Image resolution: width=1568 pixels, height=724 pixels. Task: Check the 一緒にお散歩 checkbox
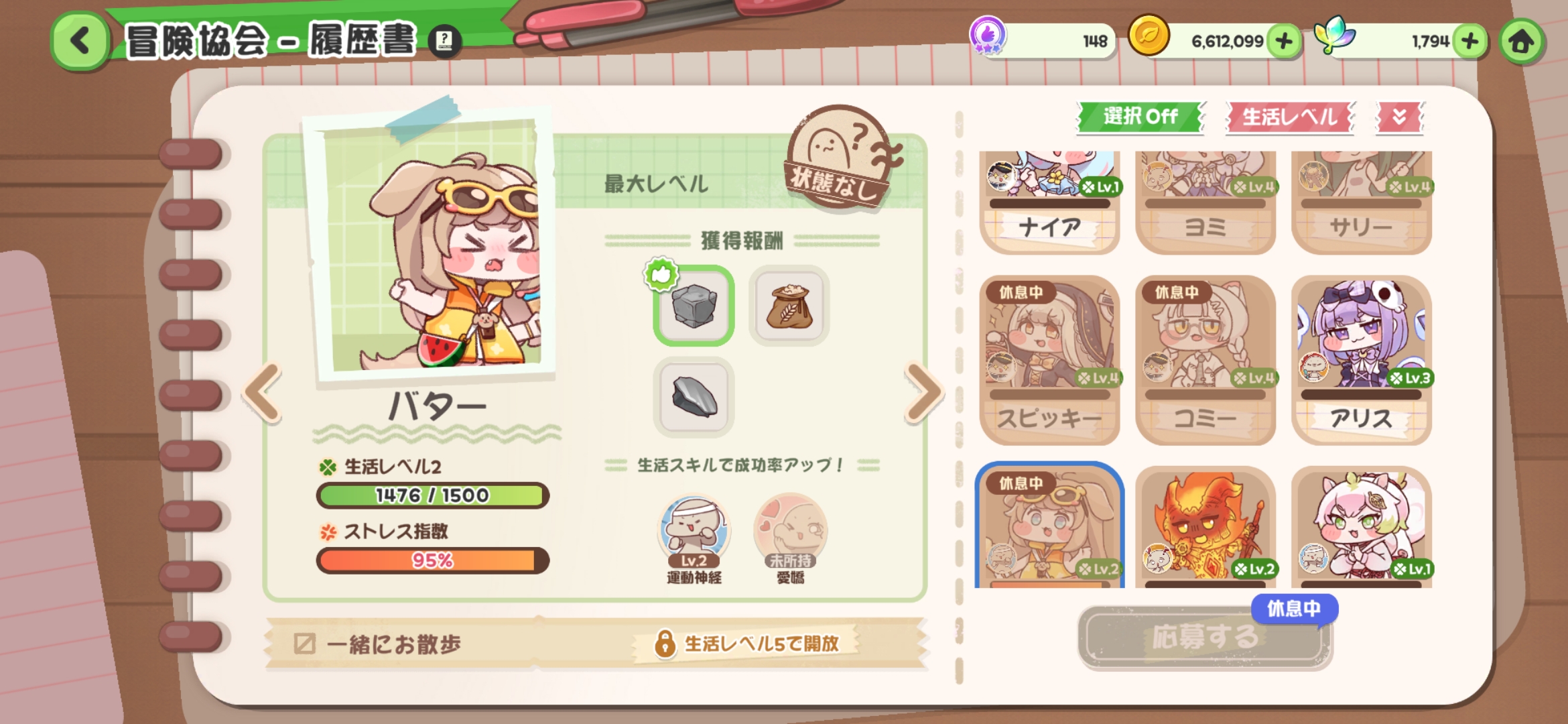coord(304,644)
